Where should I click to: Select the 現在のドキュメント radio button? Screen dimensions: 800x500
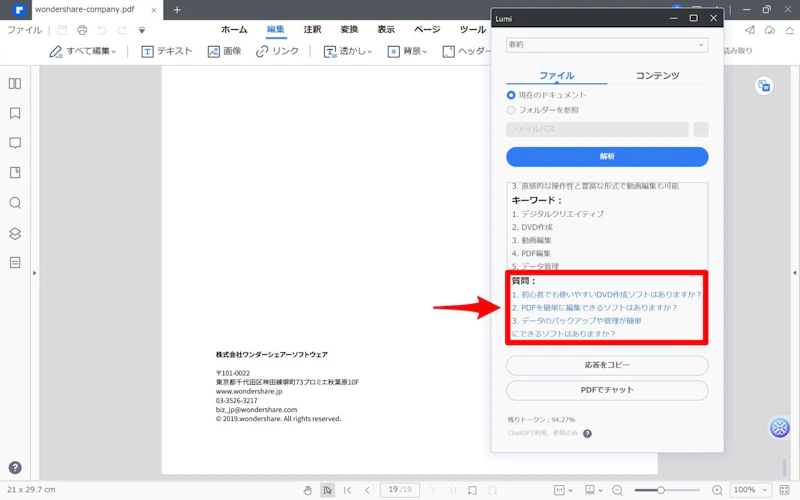point(511,95)
